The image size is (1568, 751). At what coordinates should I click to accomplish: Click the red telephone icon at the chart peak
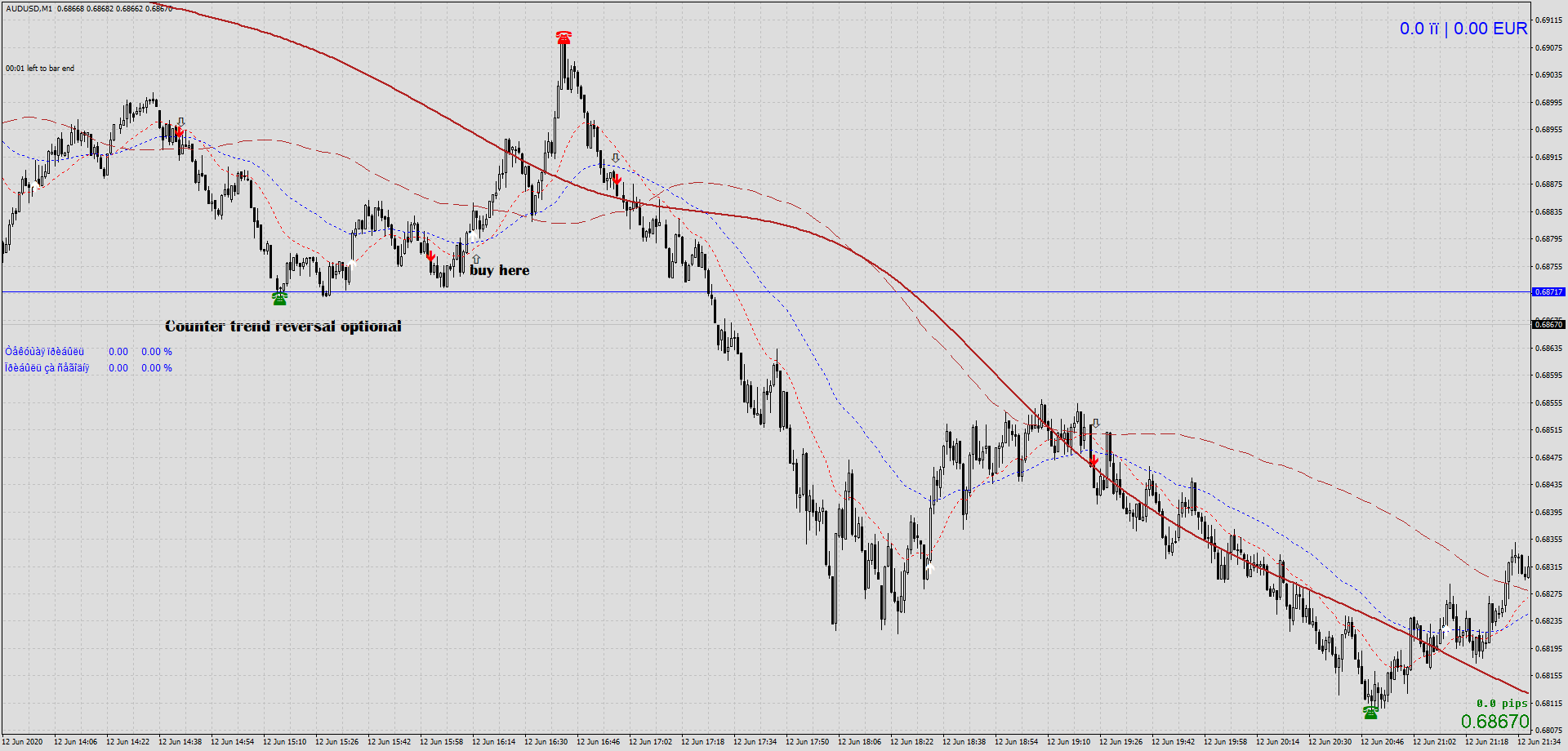click(563, 38)
